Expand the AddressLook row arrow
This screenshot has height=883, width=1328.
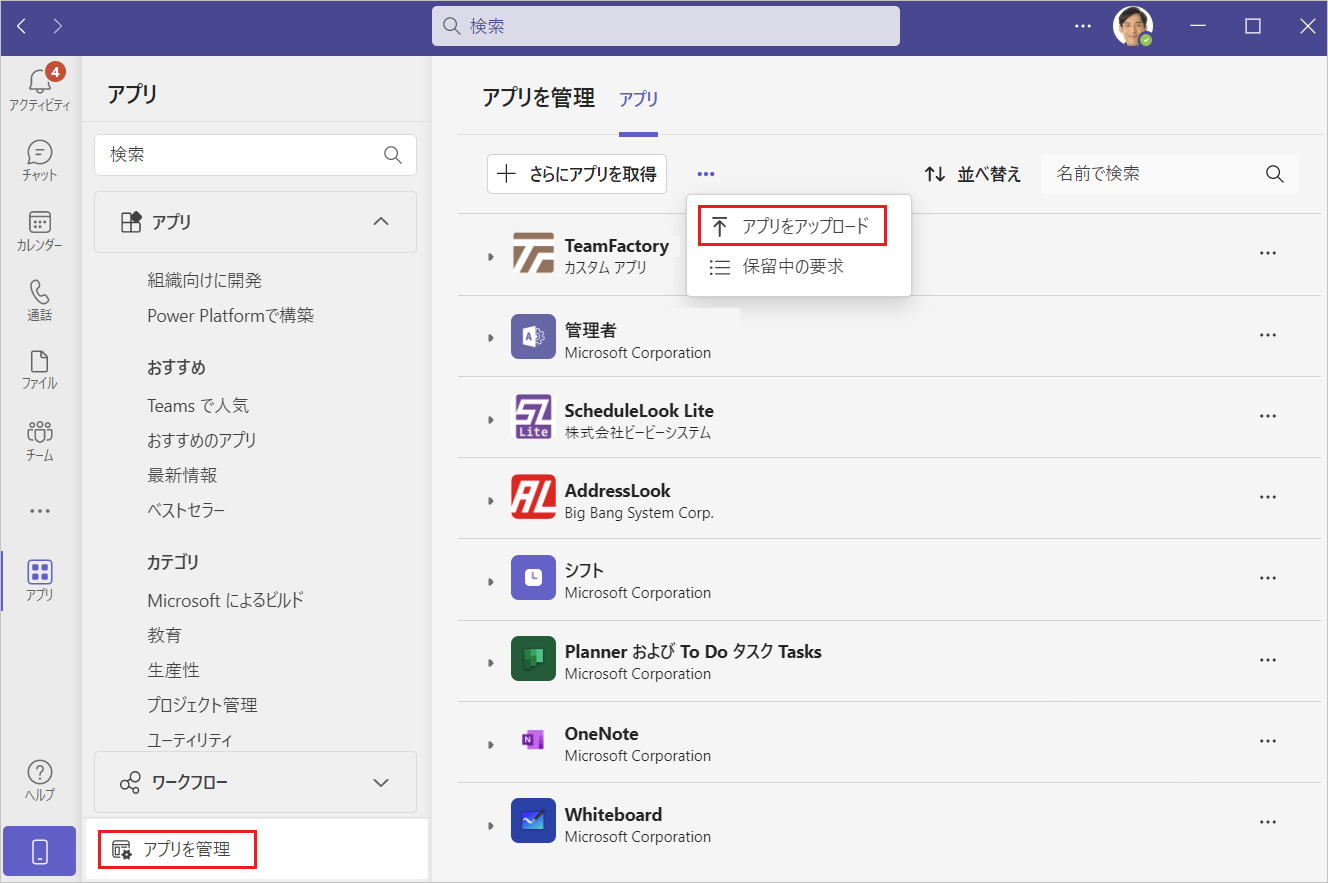(490, 500)
